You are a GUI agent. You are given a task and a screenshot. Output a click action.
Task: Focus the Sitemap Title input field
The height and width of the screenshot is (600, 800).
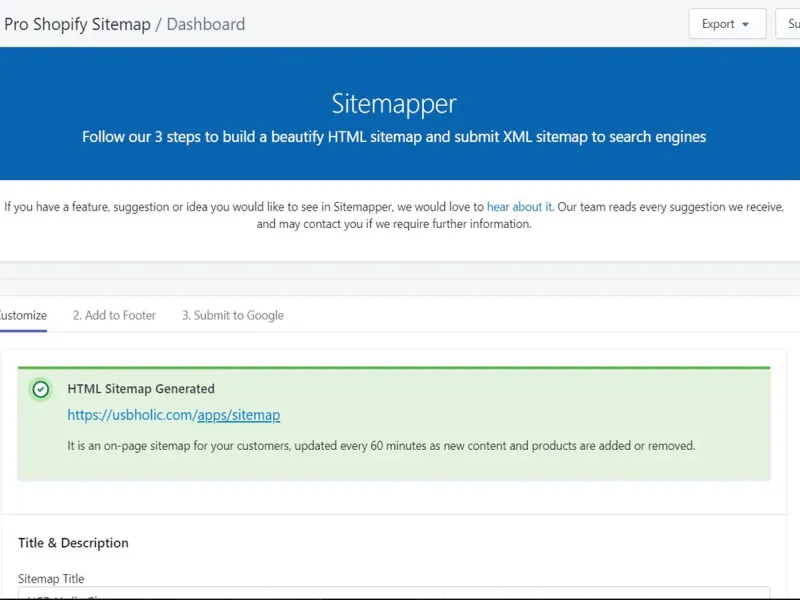click(394, 593)
